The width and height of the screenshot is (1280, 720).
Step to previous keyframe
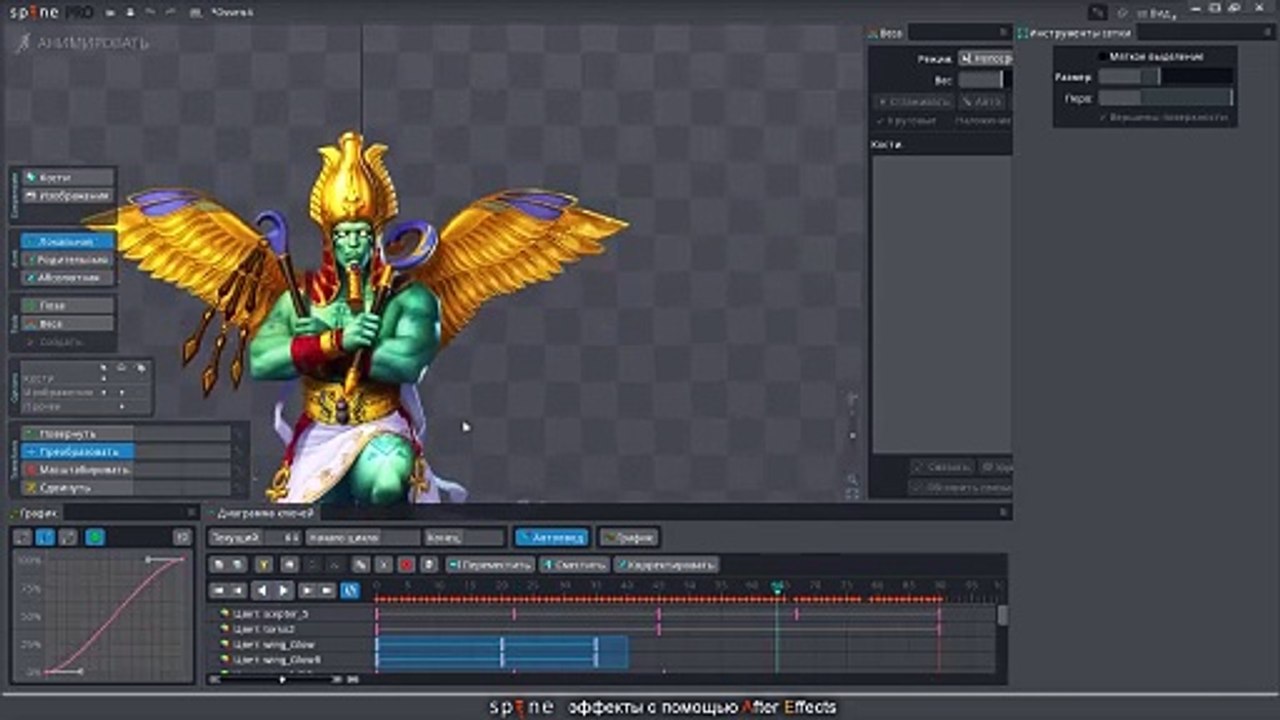[237, 590]
